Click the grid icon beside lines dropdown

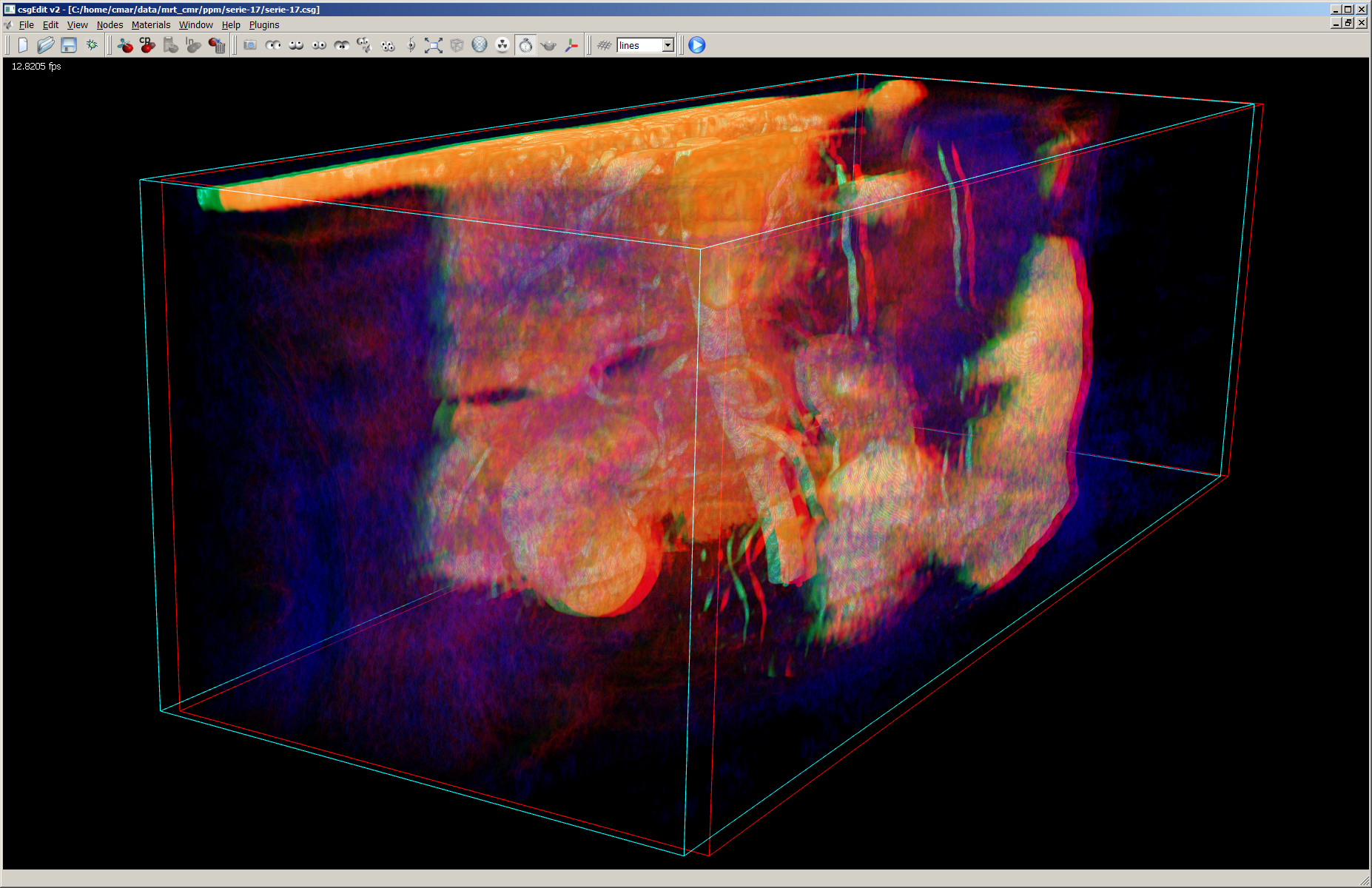(604, 45)
